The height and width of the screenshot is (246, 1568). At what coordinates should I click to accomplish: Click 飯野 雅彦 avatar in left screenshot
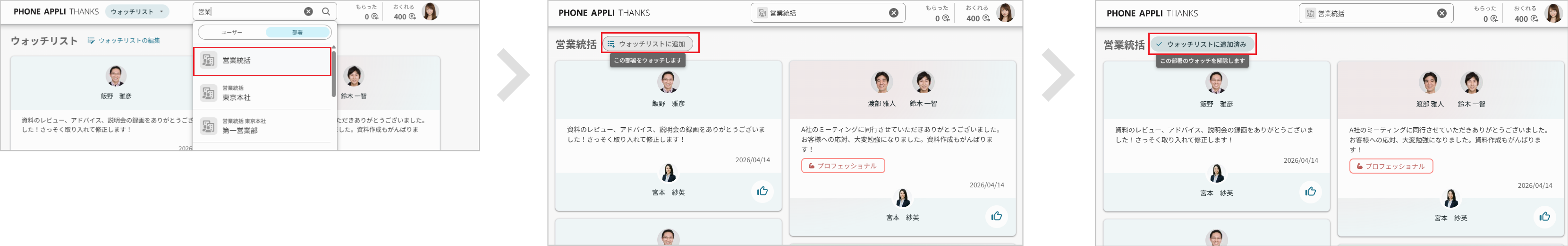116,76
